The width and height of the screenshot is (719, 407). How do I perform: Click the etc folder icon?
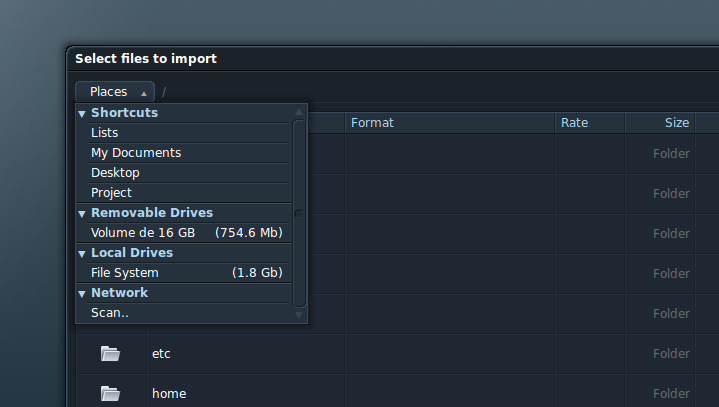[x=110, y=354]
